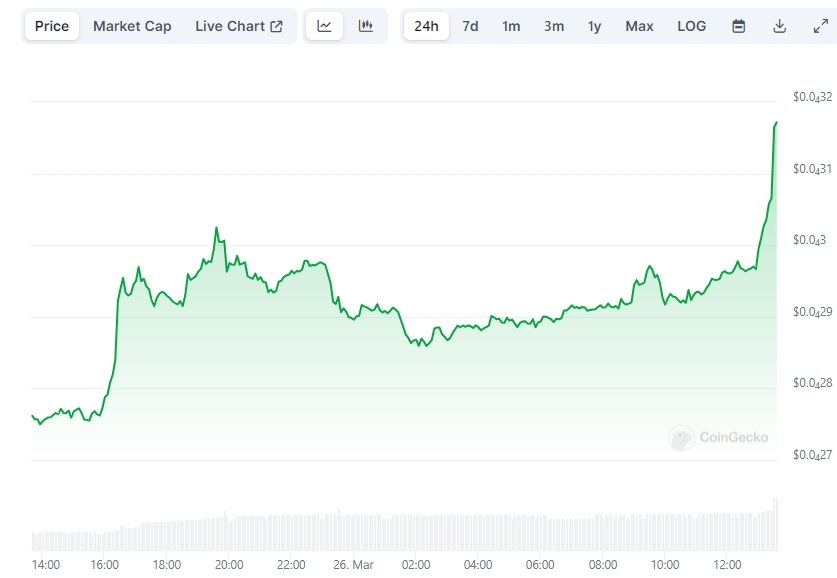
Task: Expand chart to fullscreen
Action: click(820, 26)
